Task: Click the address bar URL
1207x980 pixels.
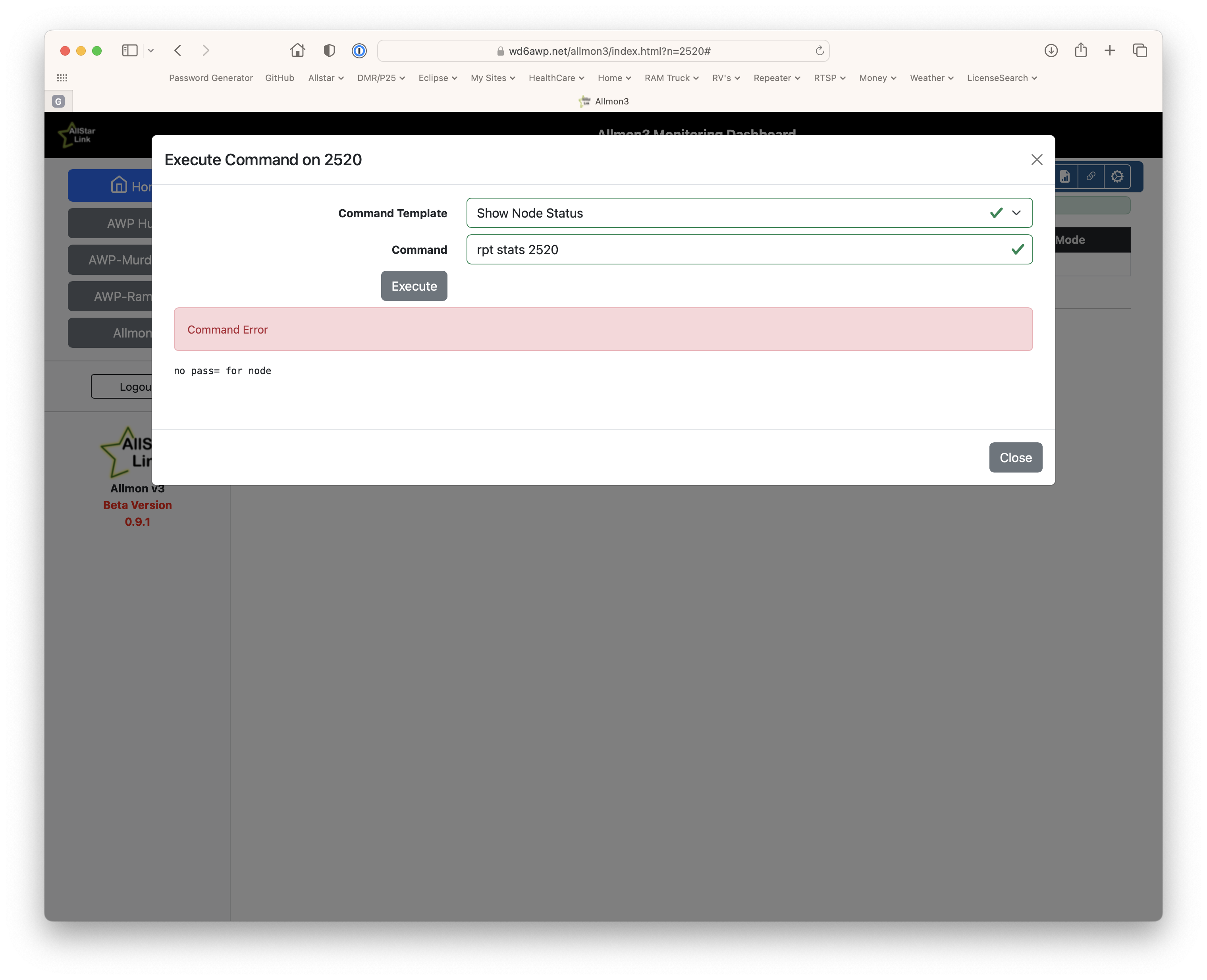Action: (x=609, y=51)
